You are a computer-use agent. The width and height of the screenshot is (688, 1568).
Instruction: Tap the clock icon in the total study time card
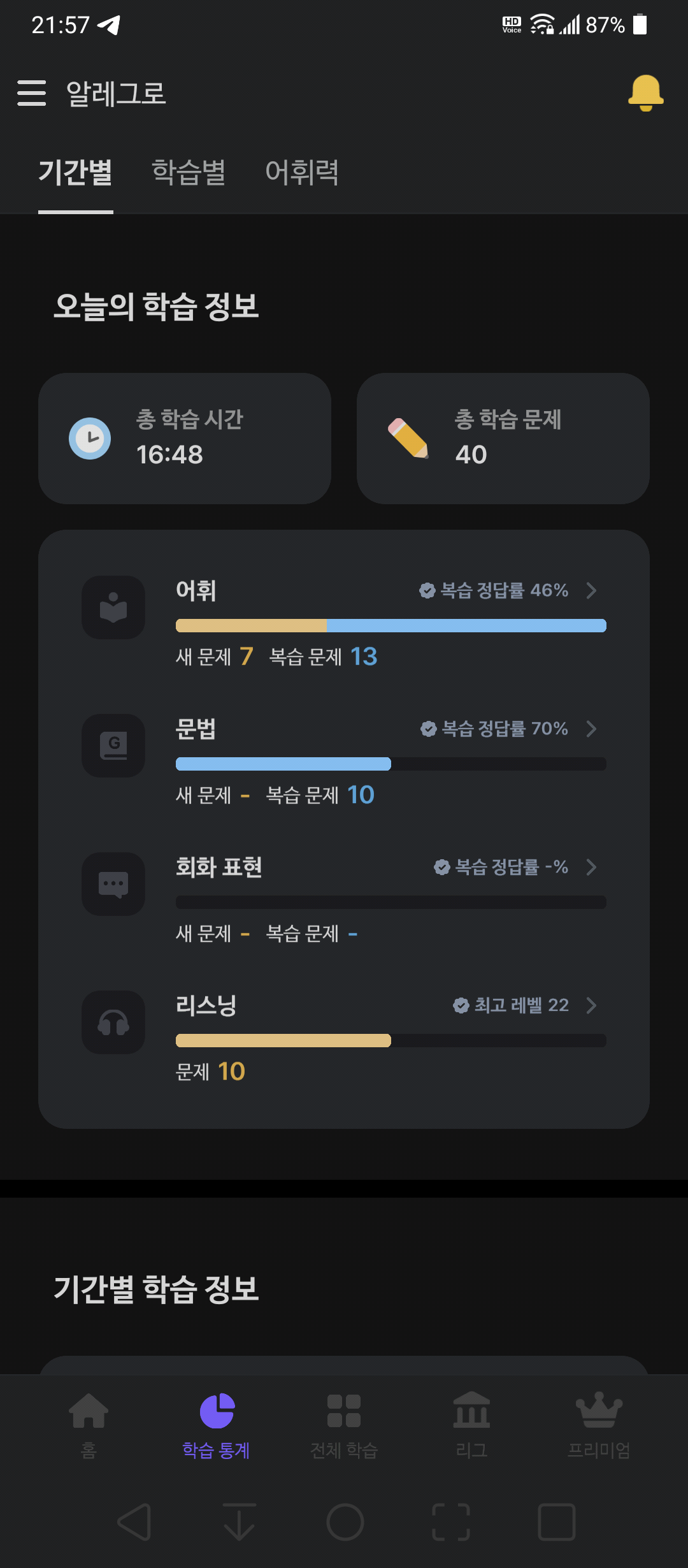point(90,439)
